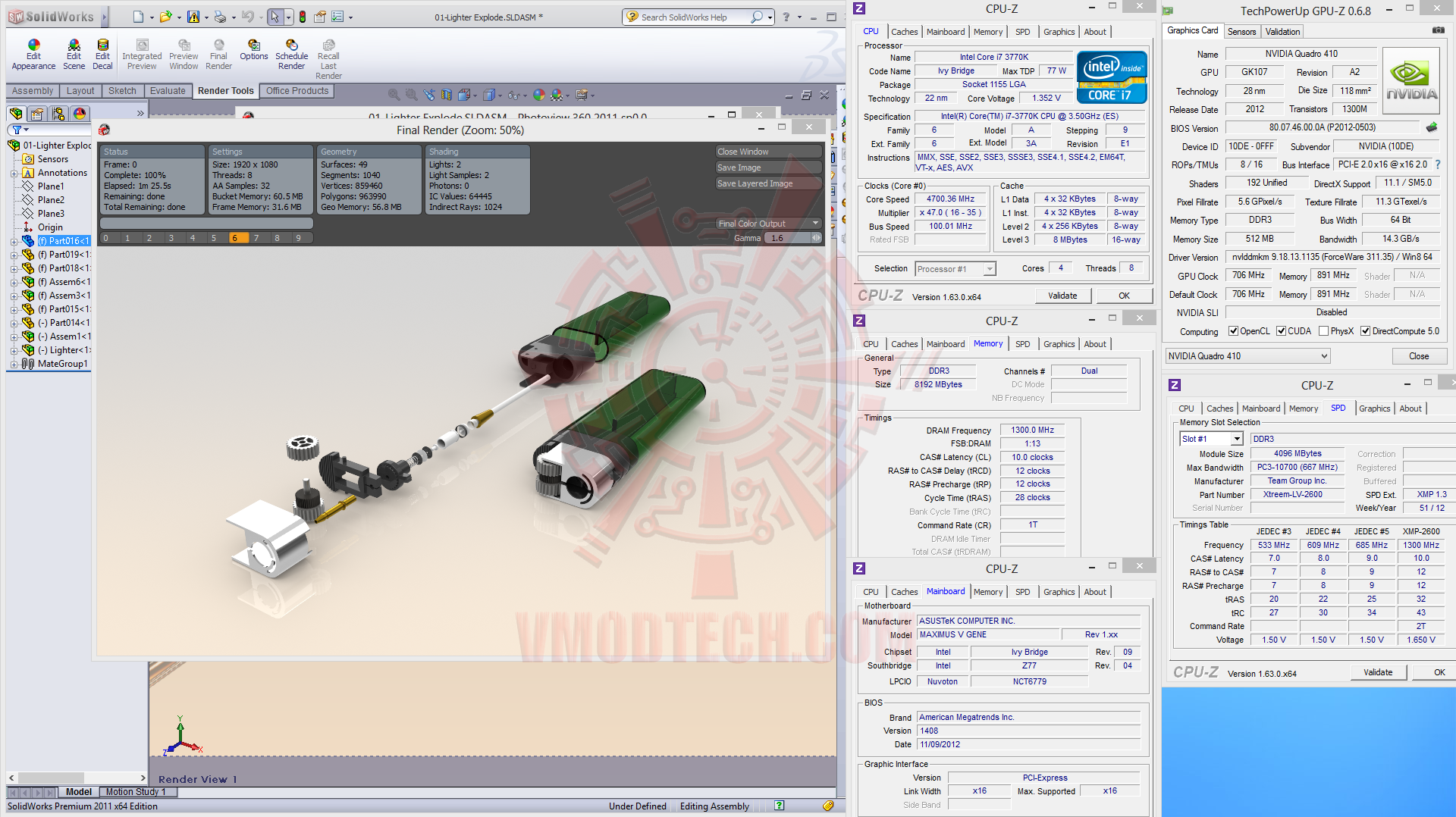Click Close Window in Final Render
The image size is (1456, 817).
tap(768, 152)
